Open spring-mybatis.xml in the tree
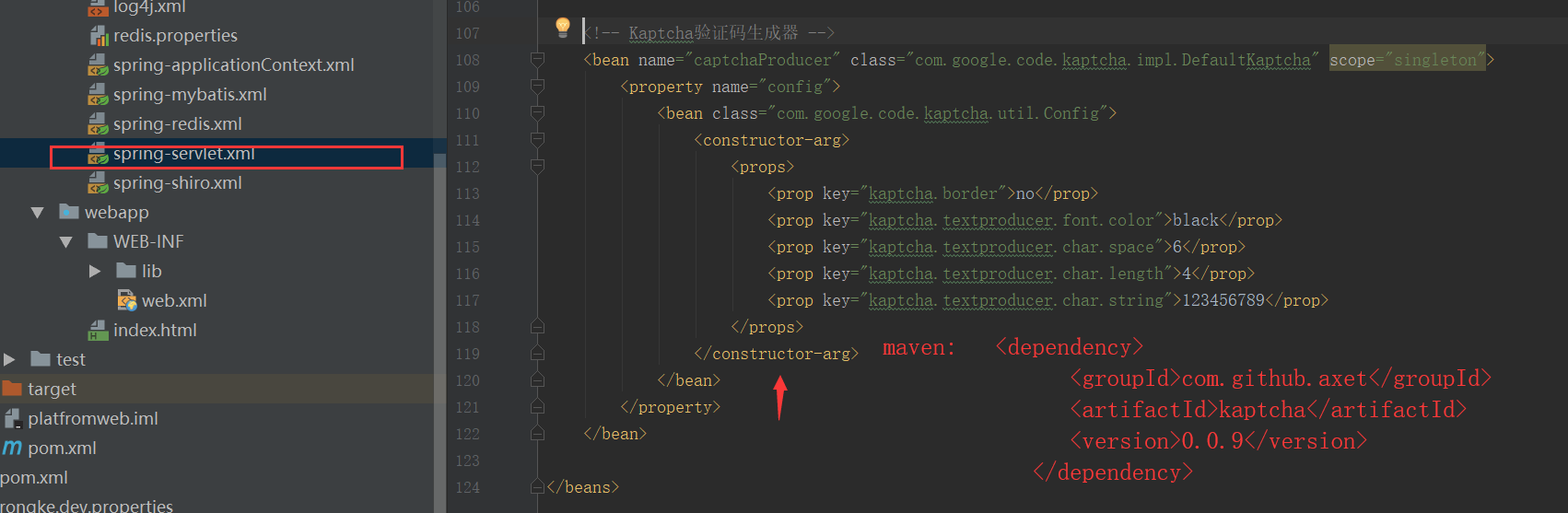 (190, 95)
